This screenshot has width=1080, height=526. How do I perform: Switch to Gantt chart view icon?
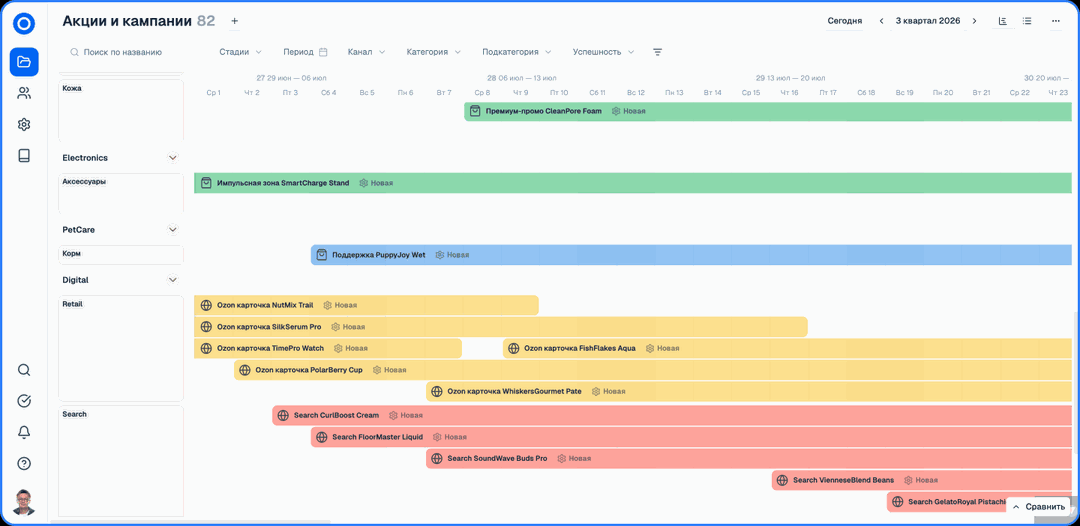pos(1003,21)
